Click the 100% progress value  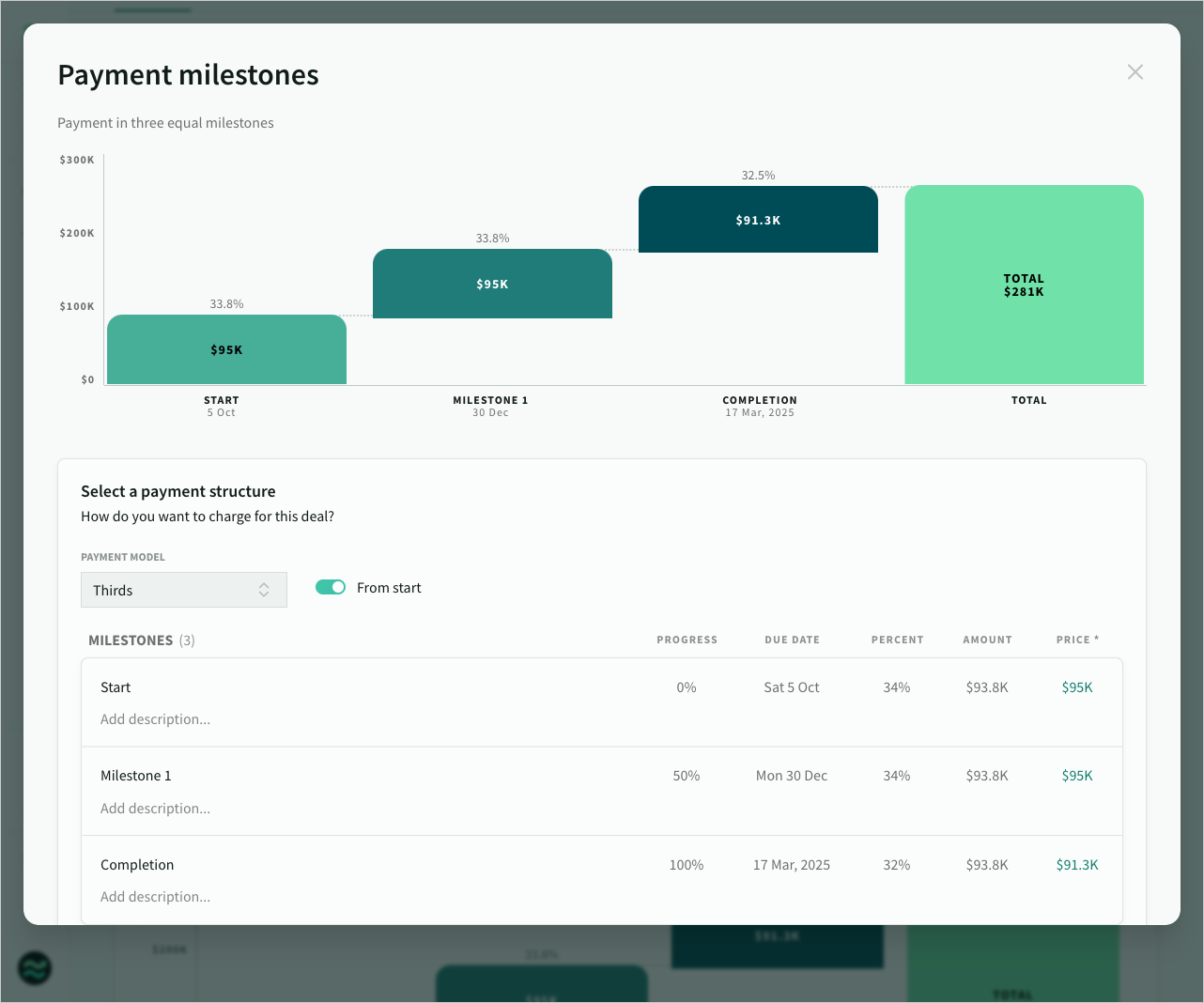coord(687,865)
